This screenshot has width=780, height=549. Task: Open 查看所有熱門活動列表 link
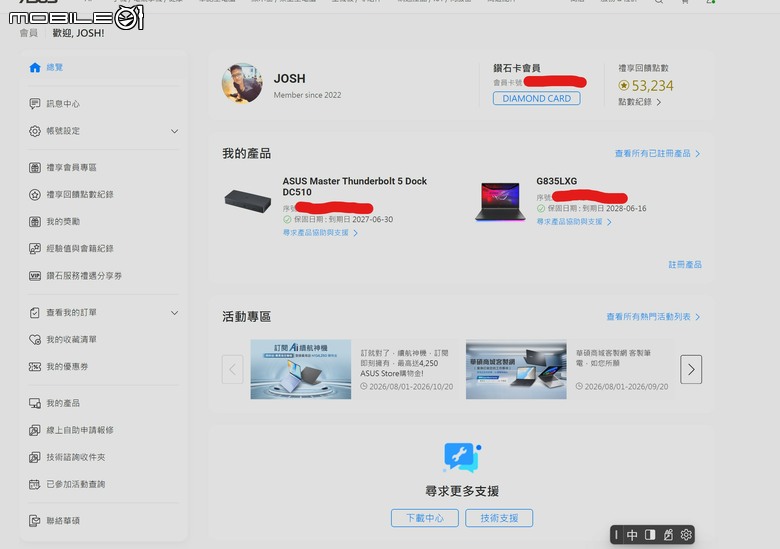(x=653, y=317)
